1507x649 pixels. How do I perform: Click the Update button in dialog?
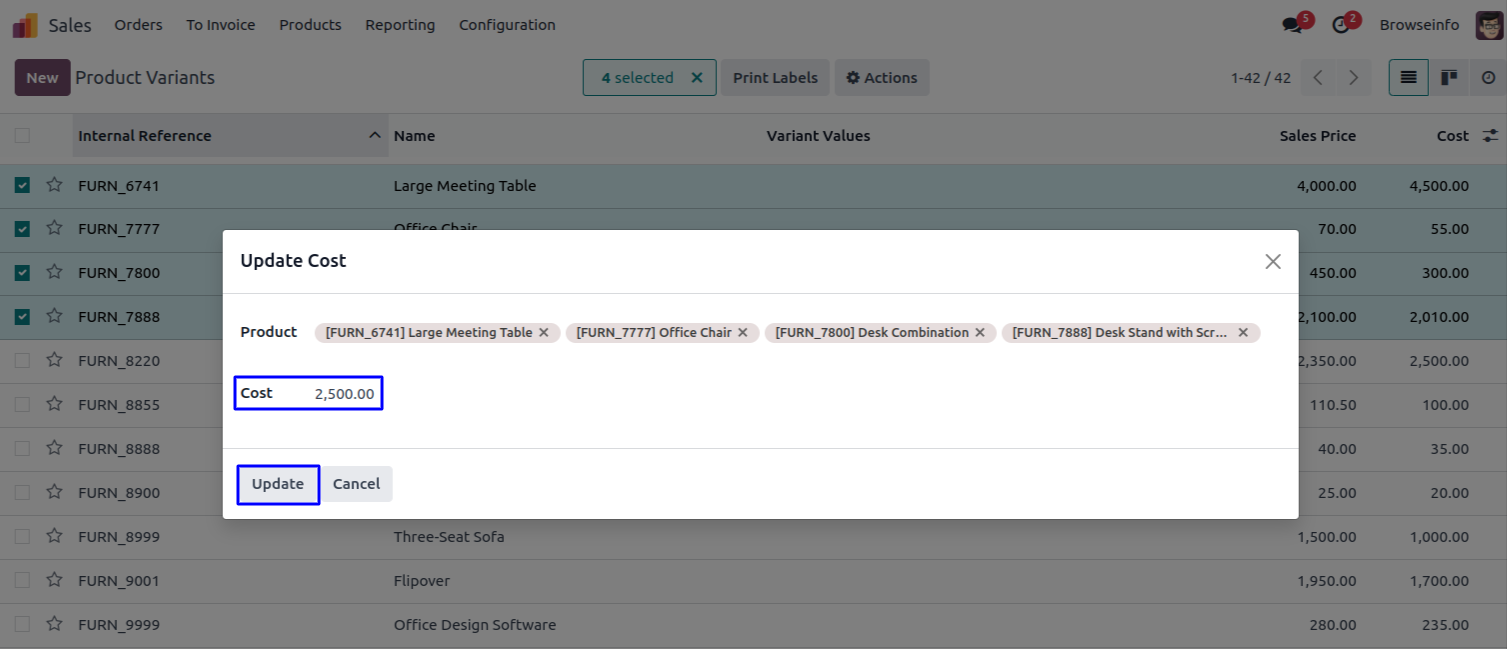[x=278, y=484]
